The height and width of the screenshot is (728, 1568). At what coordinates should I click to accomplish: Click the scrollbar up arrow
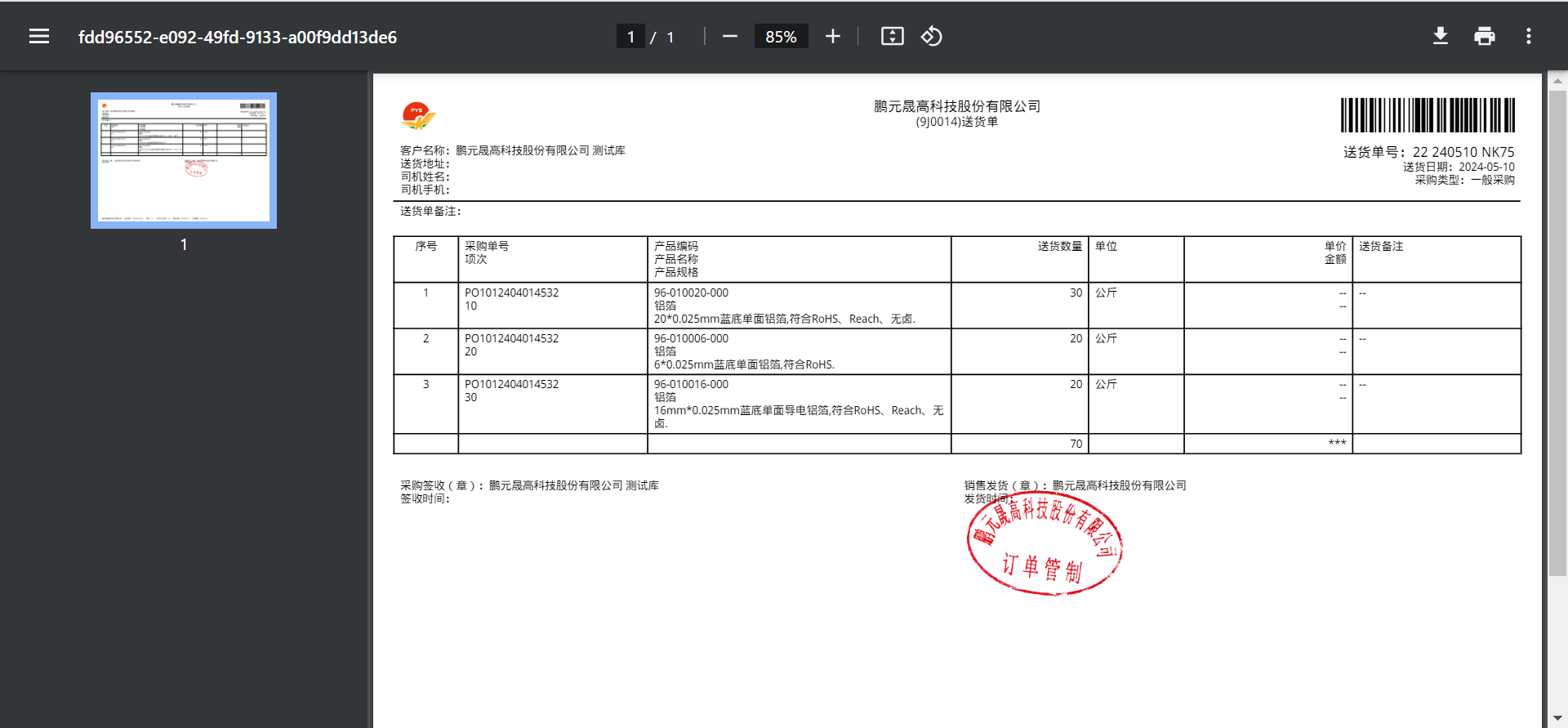tap(1557, 81)
